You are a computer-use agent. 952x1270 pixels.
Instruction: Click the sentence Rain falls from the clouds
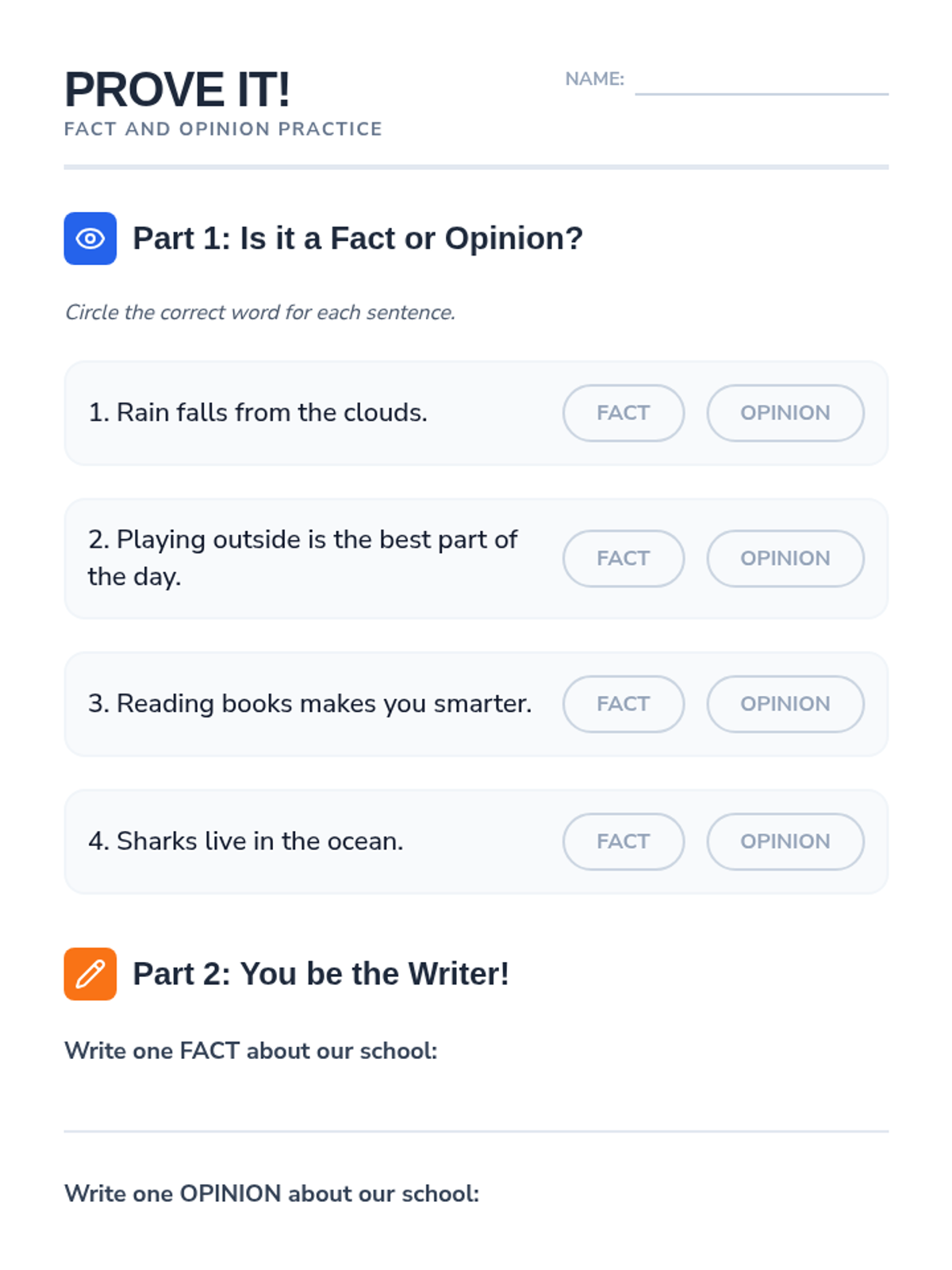point(258,413)
